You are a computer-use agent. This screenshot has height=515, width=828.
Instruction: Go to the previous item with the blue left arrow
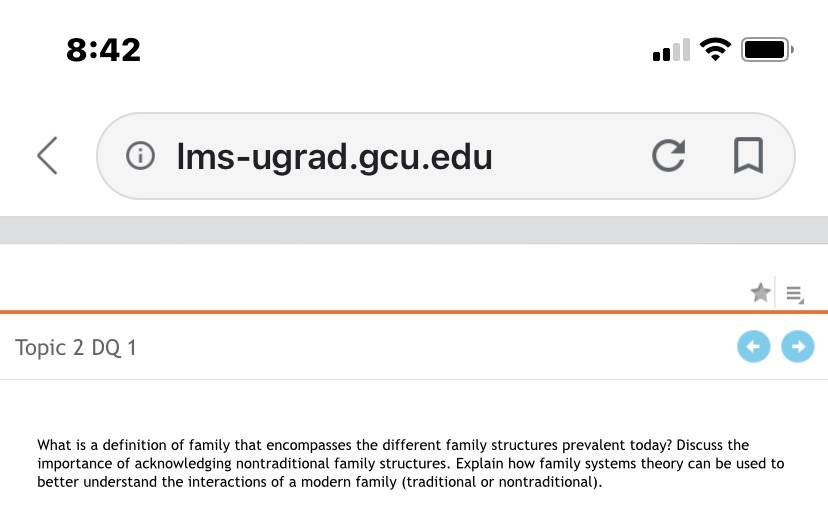(754, 347)
